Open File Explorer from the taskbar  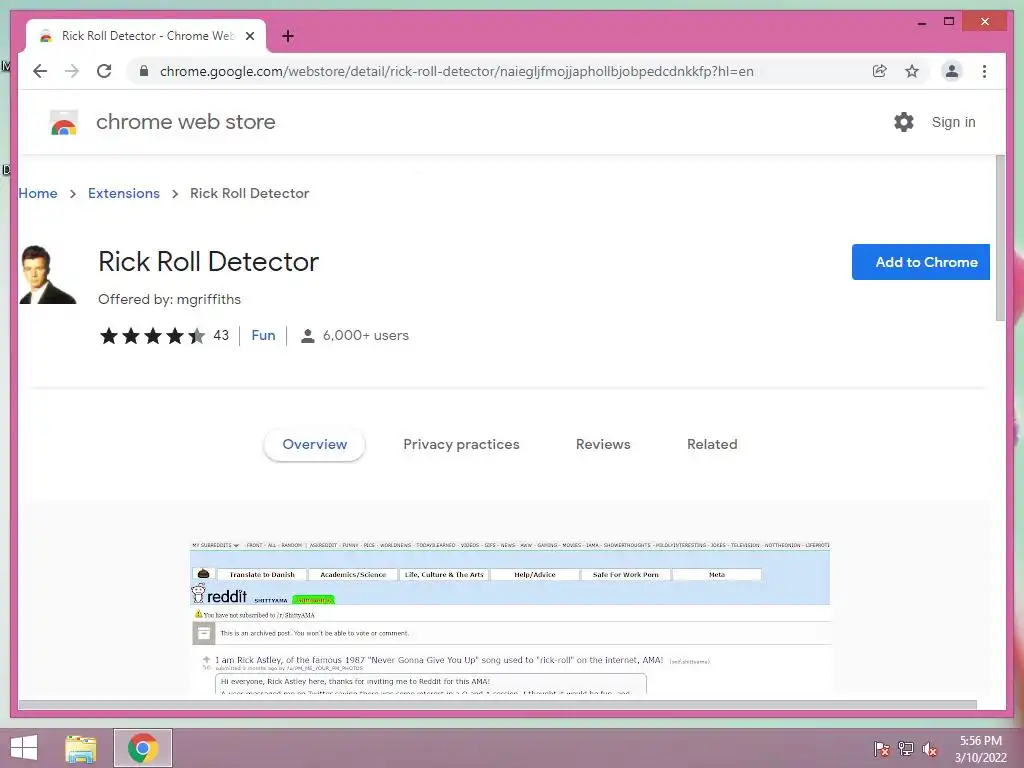tap(81, 748)
